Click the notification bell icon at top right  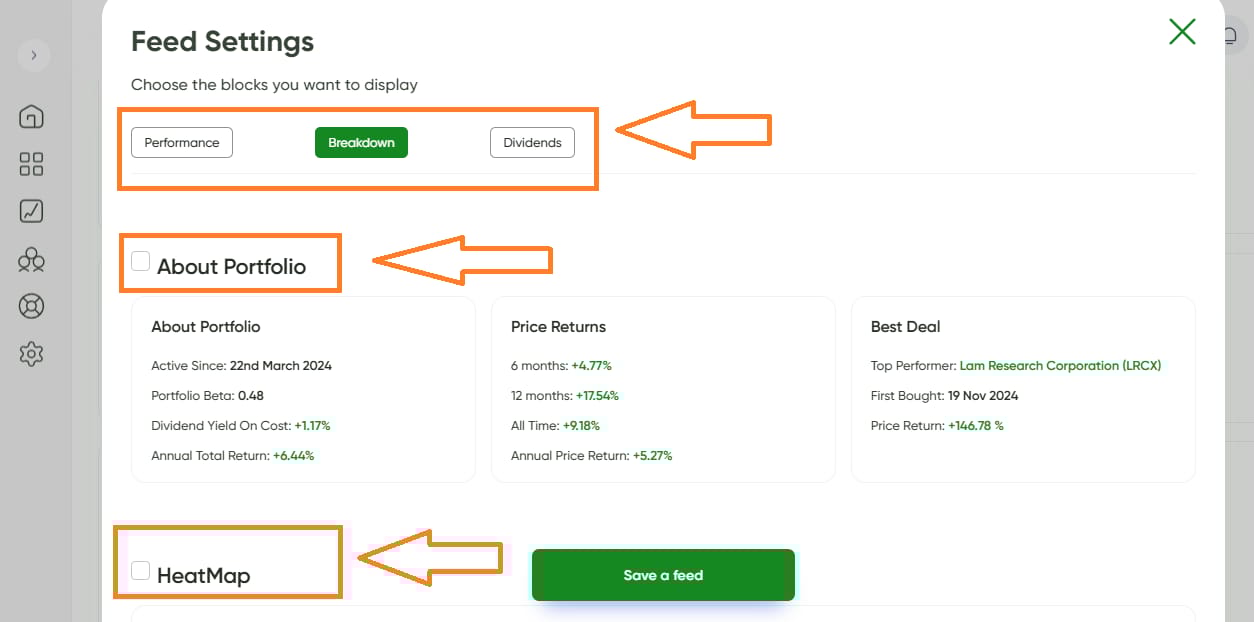(x=1231, y=35)
